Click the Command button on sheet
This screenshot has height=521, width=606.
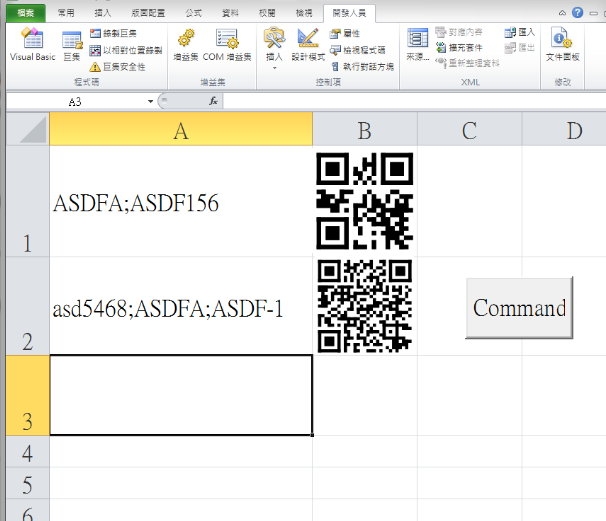pos(519,308)
